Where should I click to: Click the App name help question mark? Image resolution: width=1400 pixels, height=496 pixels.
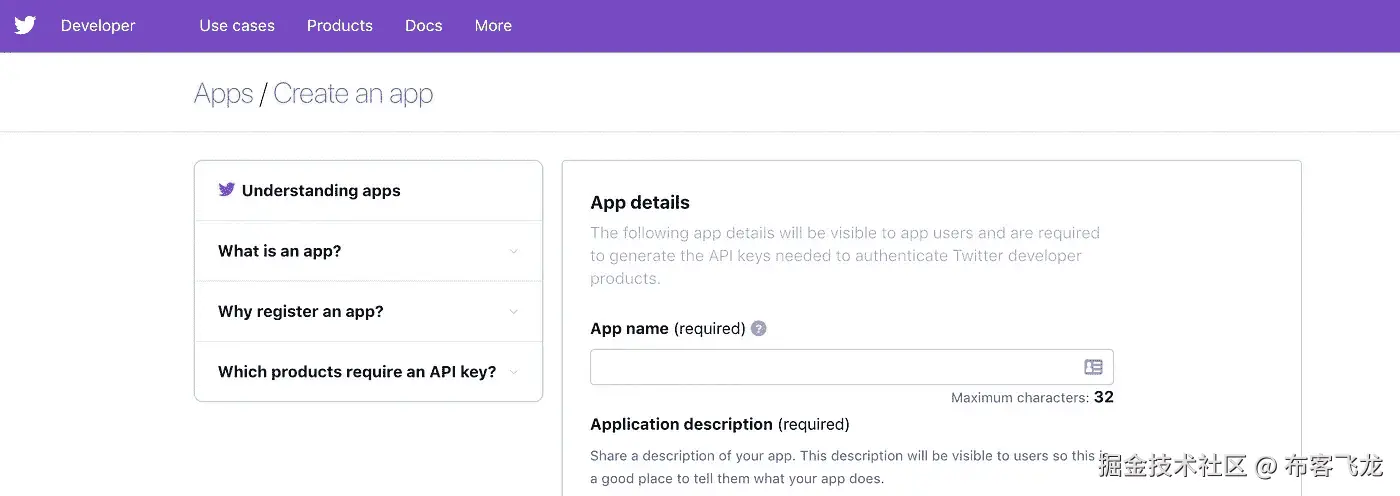(x=759, y=328)
